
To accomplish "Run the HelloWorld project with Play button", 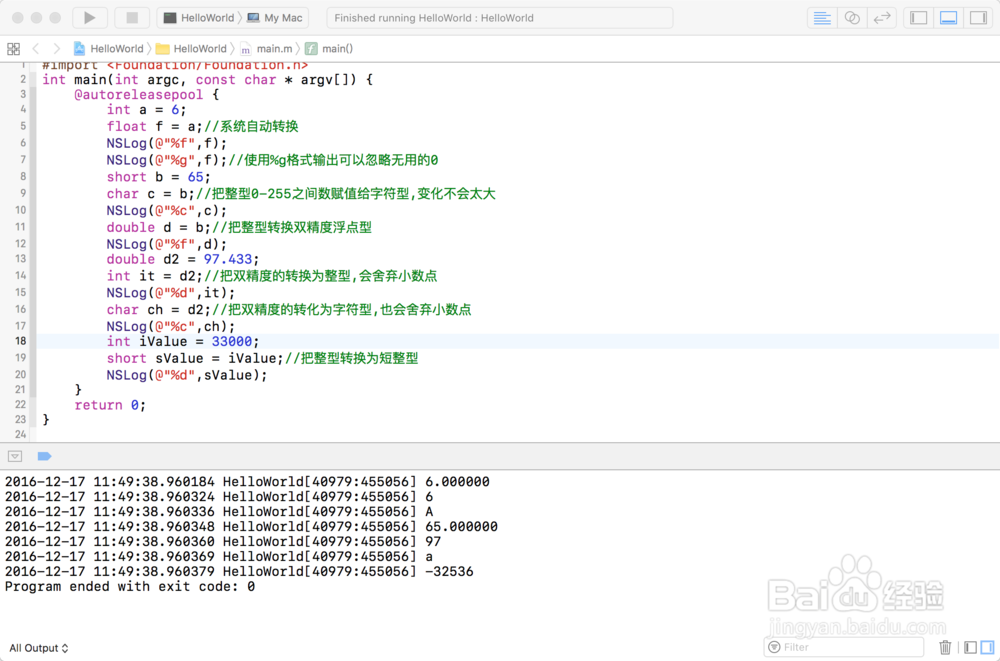I will (x=90, y=18).
